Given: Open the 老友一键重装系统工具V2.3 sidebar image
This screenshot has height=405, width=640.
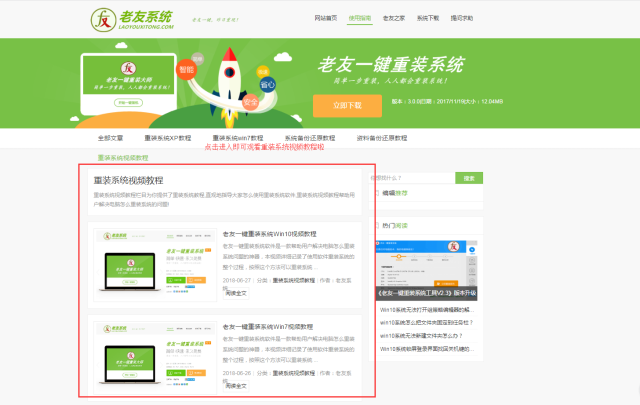Looking at the screenshot, I should coord(426,270).
